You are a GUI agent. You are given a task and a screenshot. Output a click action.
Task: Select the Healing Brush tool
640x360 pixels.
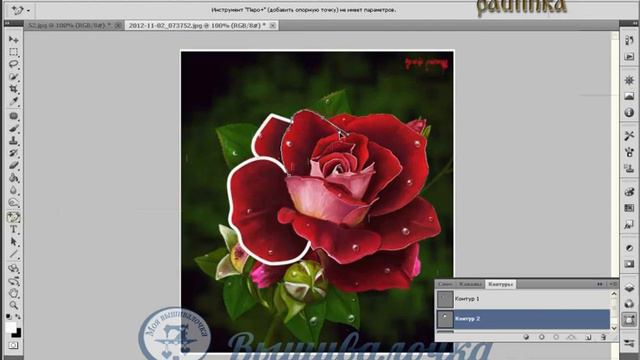pyautogui.click(x=13, y=116)
